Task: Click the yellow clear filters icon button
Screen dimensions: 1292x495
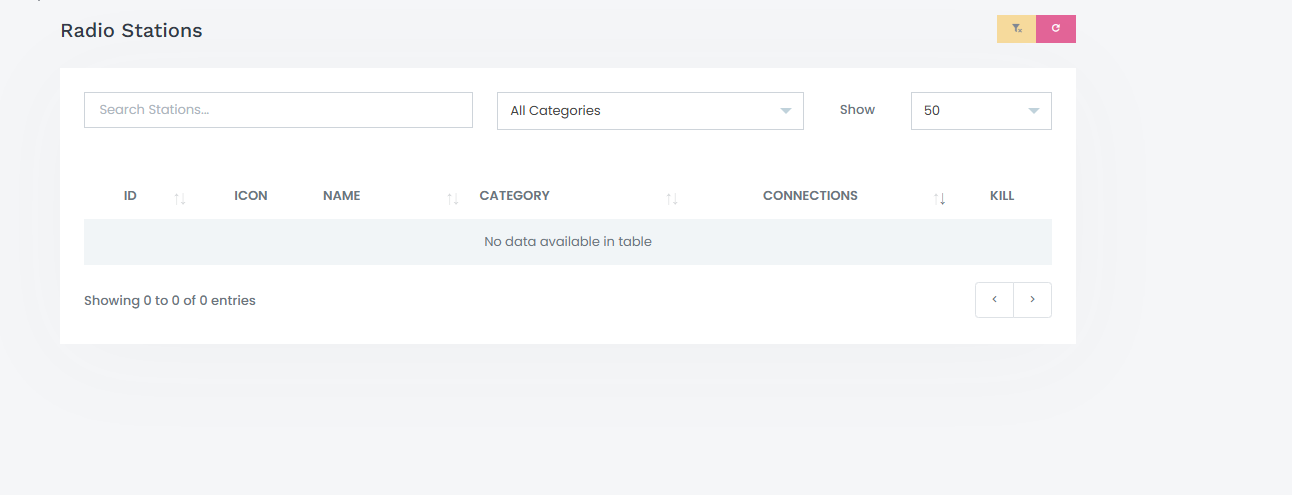Action: (x=1016, y=29)
